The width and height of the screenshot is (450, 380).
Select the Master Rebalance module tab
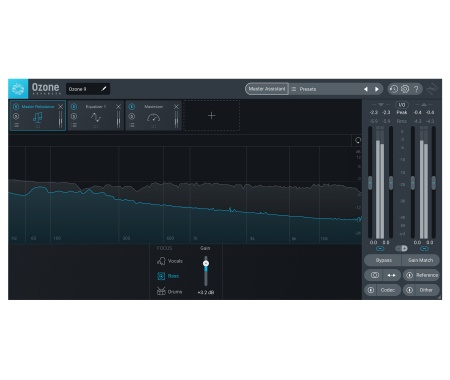tap(38, 115)
